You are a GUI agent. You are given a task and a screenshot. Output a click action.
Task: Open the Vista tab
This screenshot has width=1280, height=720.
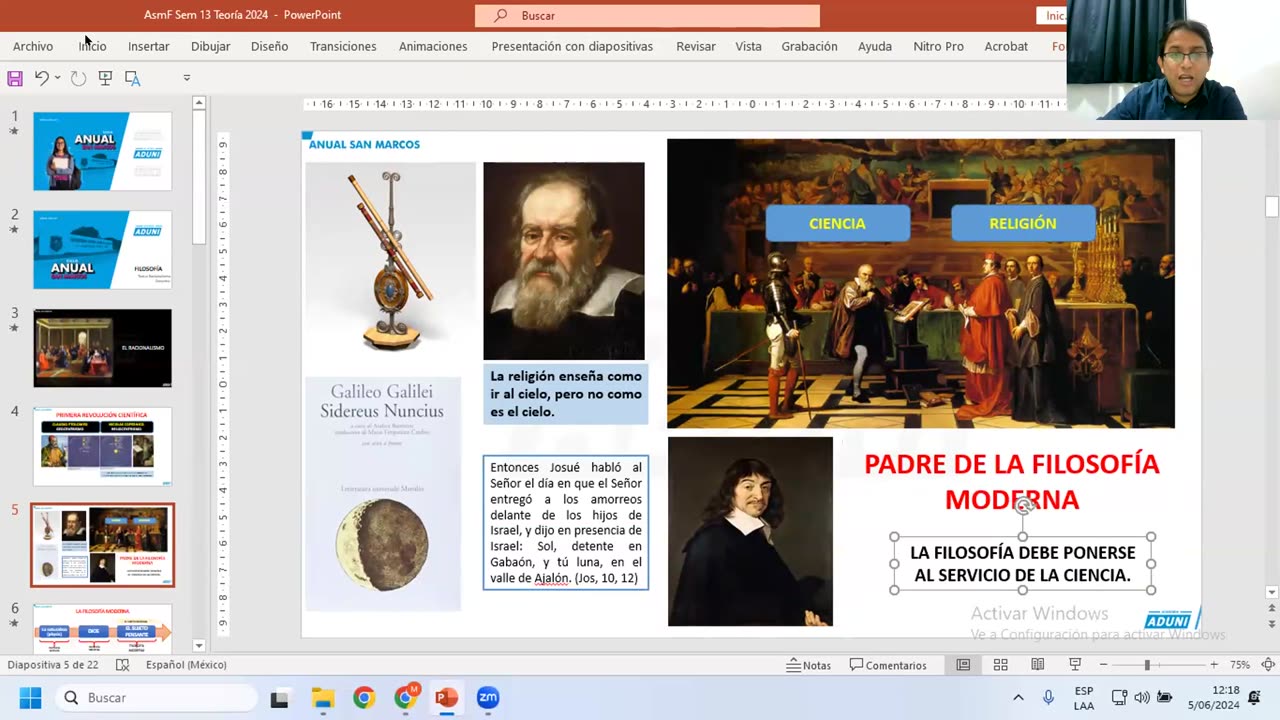point(748,46)
